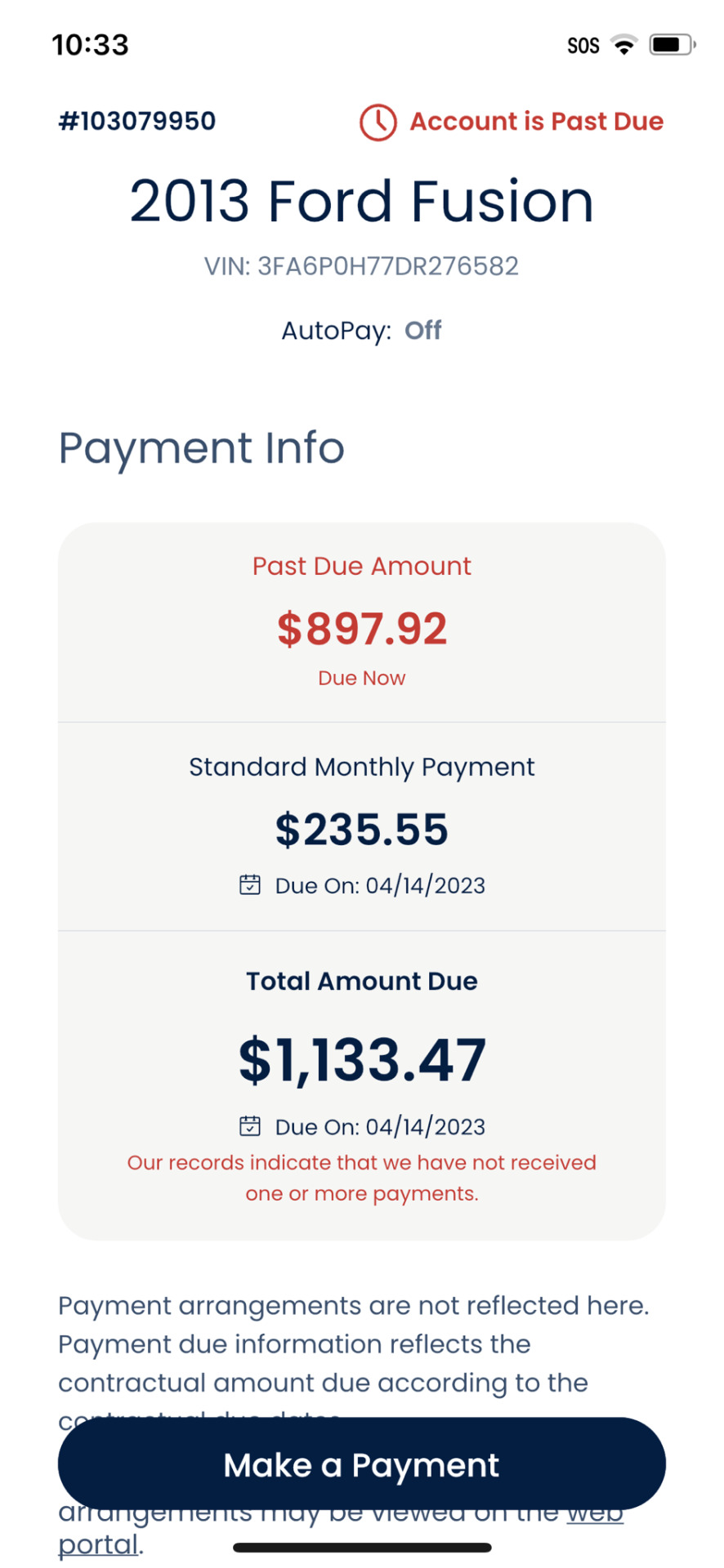Screen dimensions: 724x1568
Task: Tap the red past due clock icon
Action: pyautogui.click(x=378, y=122)
